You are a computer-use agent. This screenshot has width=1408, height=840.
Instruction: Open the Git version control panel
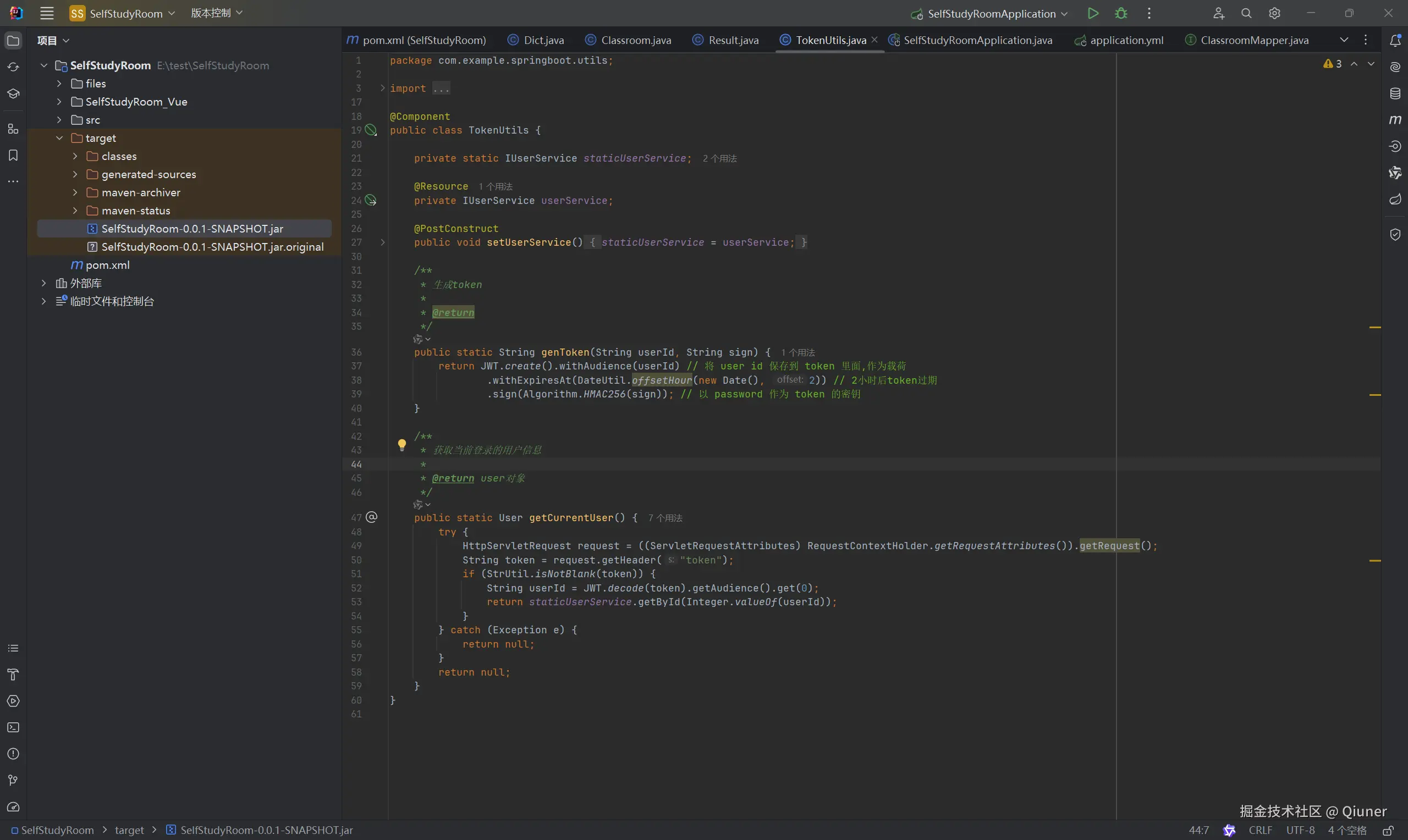[13, 780]
